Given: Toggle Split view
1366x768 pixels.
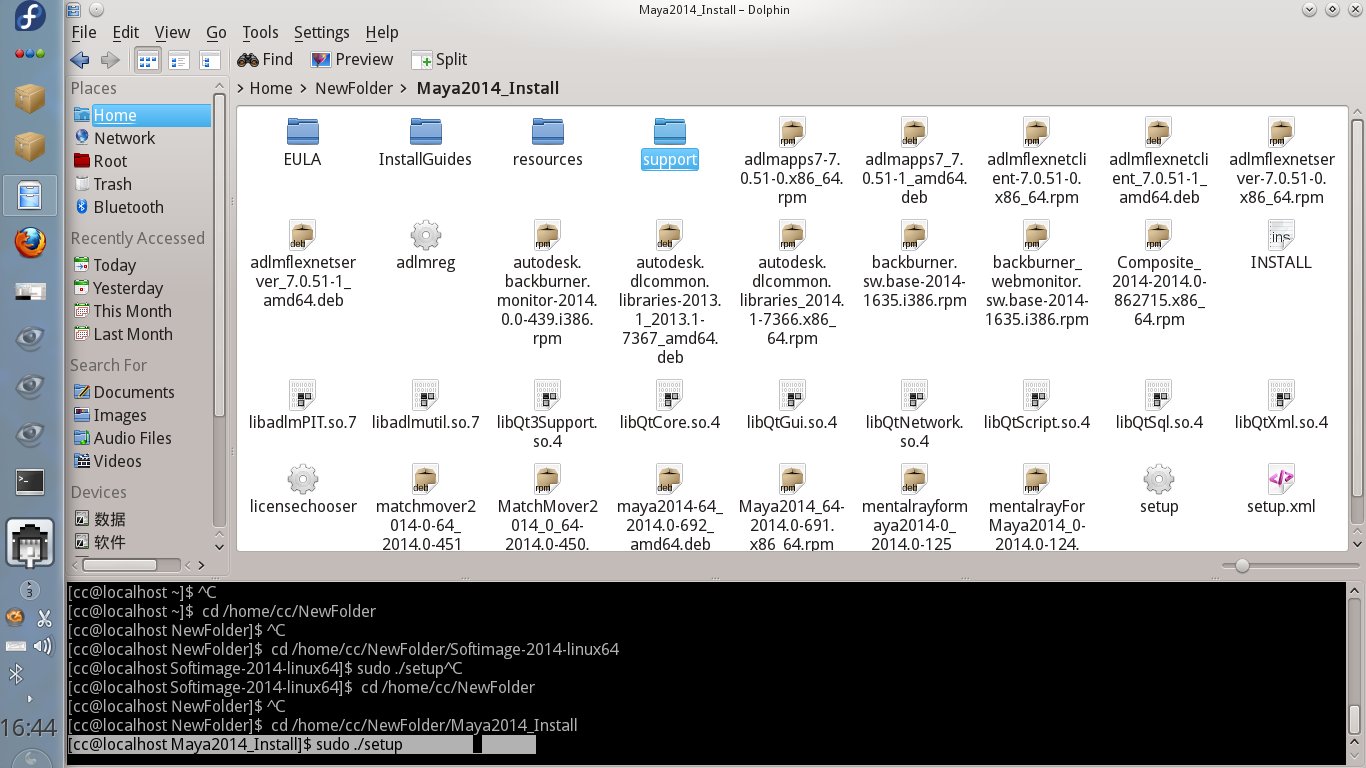Looking at the screenshot, I should 439,60.
